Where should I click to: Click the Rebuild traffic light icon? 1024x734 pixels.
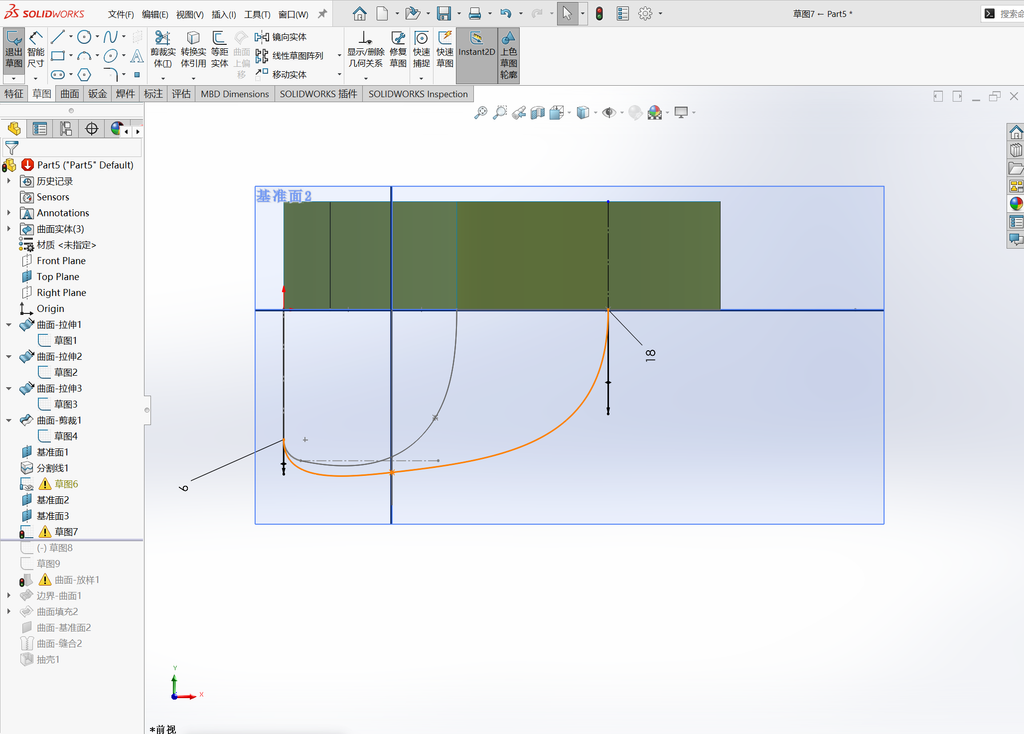pos(600,13)
